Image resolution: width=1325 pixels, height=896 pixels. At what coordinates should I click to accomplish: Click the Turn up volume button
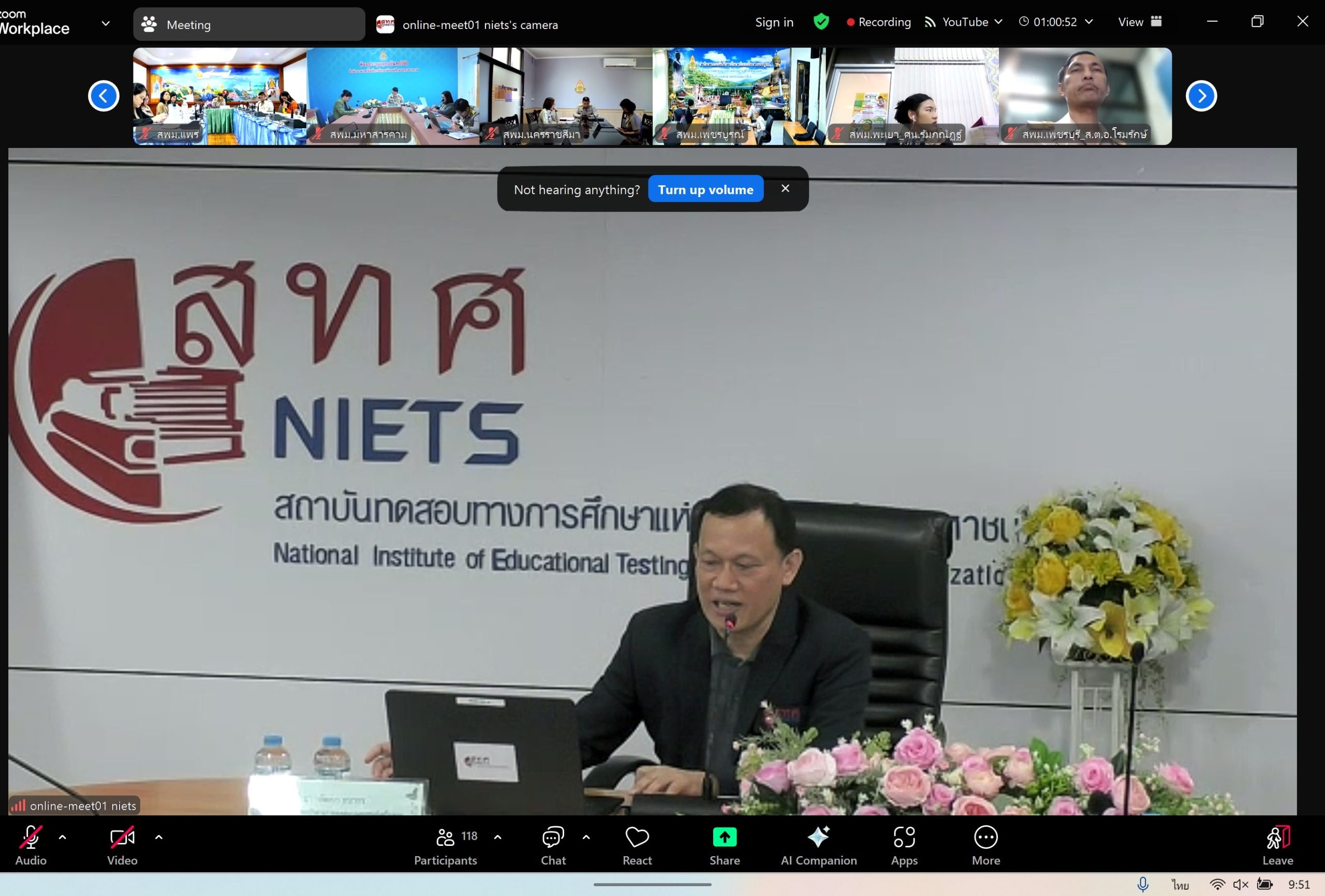pyautogui.click(x=705, y=189)
